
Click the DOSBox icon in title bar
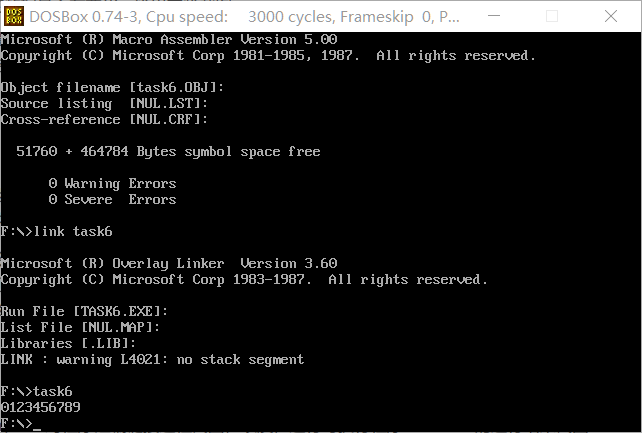(x=15, y=16)
